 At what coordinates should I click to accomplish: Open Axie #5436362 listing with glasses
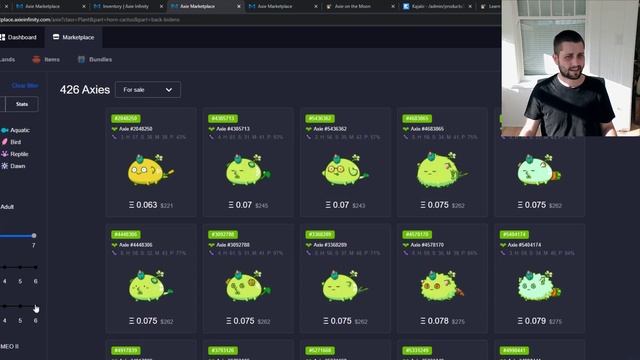pyautogui.click(x=345, y=162)
